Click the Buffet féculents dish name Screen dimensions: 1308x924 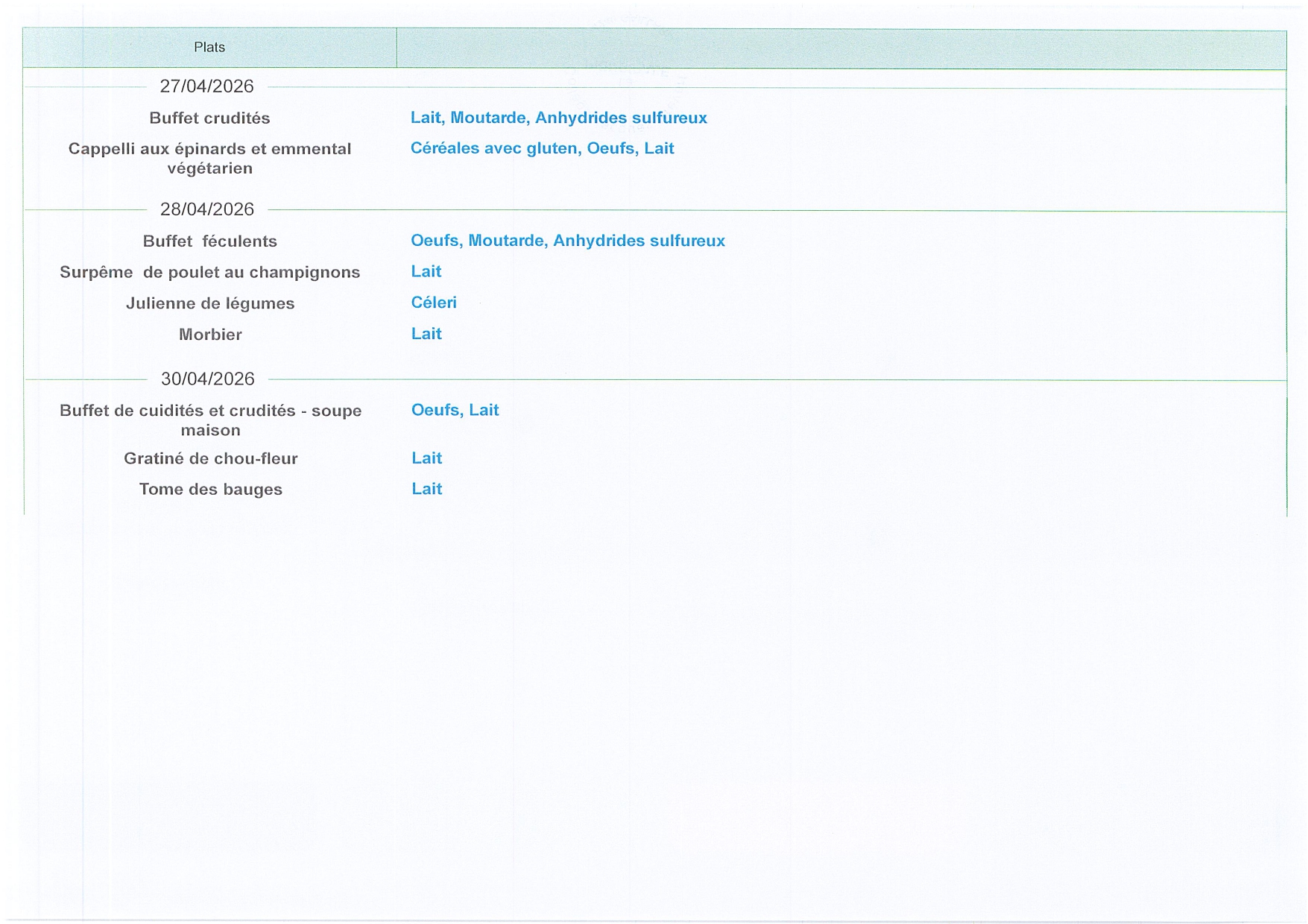pos(209,241)
